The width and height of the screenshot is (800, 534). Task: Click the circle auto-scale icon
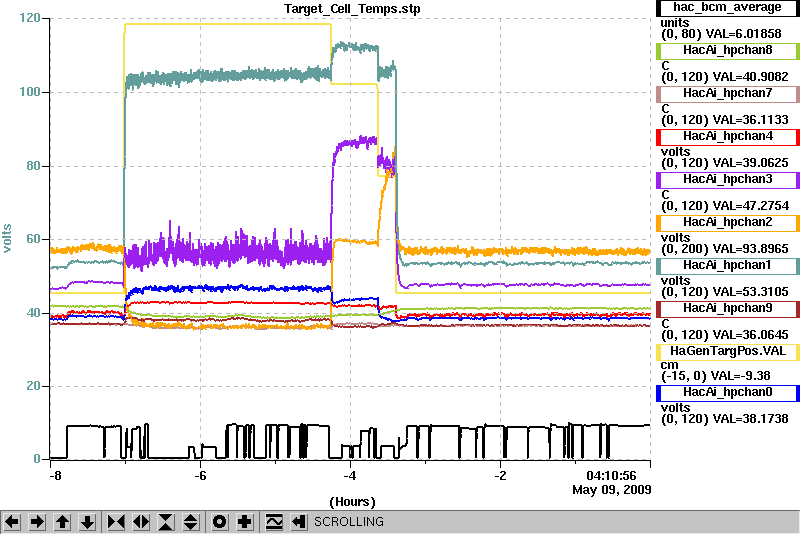(220, 522)
